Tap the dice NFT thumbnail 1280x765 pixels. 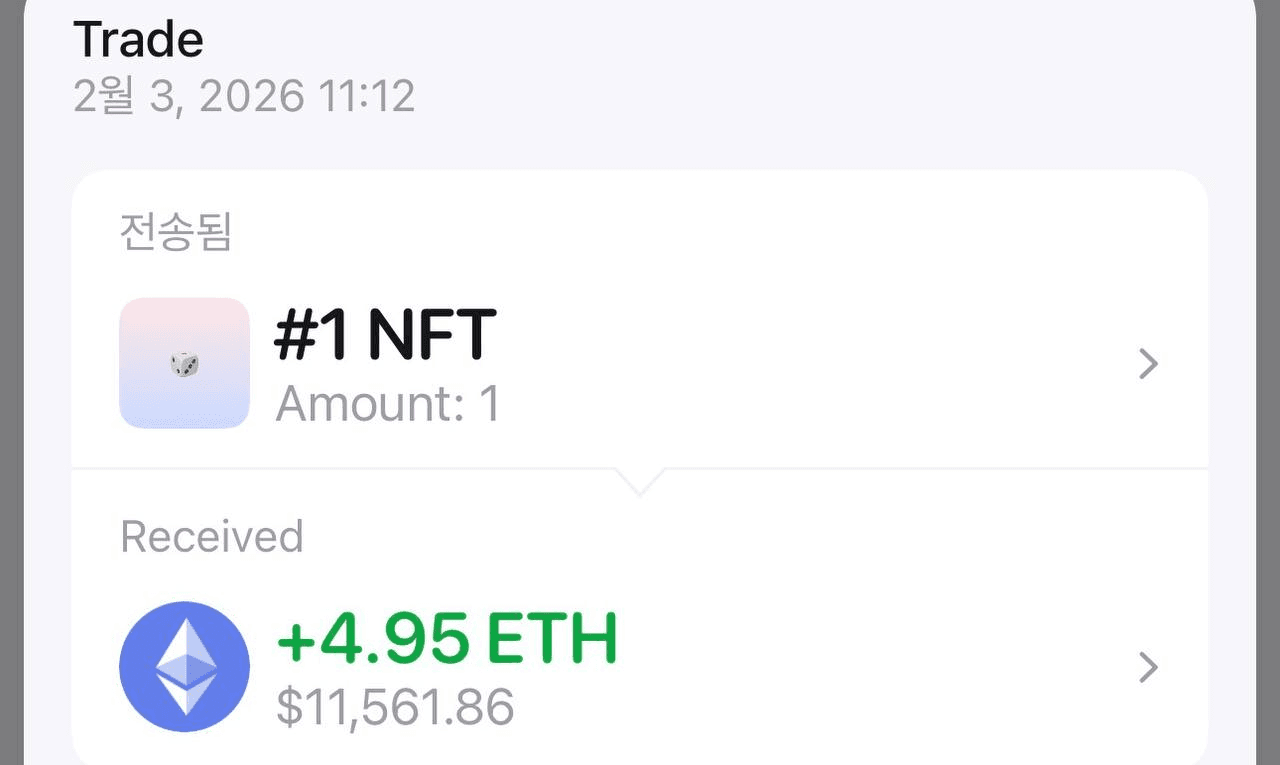point(184,363)
